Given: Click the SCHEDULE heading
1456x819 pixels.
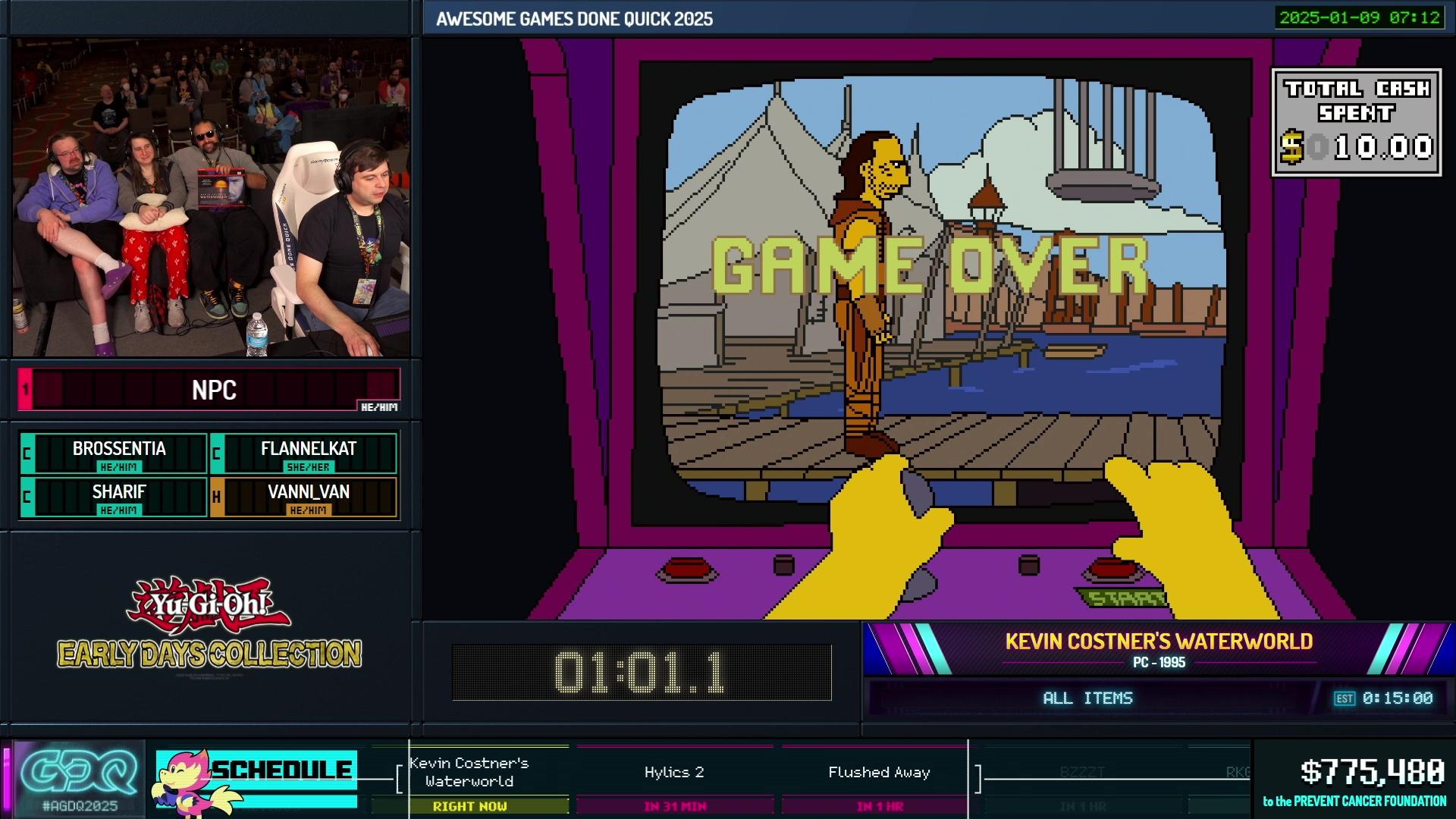Looking at the screenshot, I should coord(281,770).
